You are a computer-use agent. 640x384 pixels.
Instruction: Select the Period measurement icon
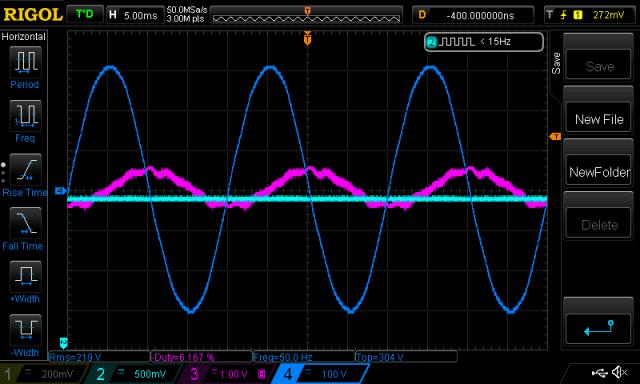click(x=25, y=62)
